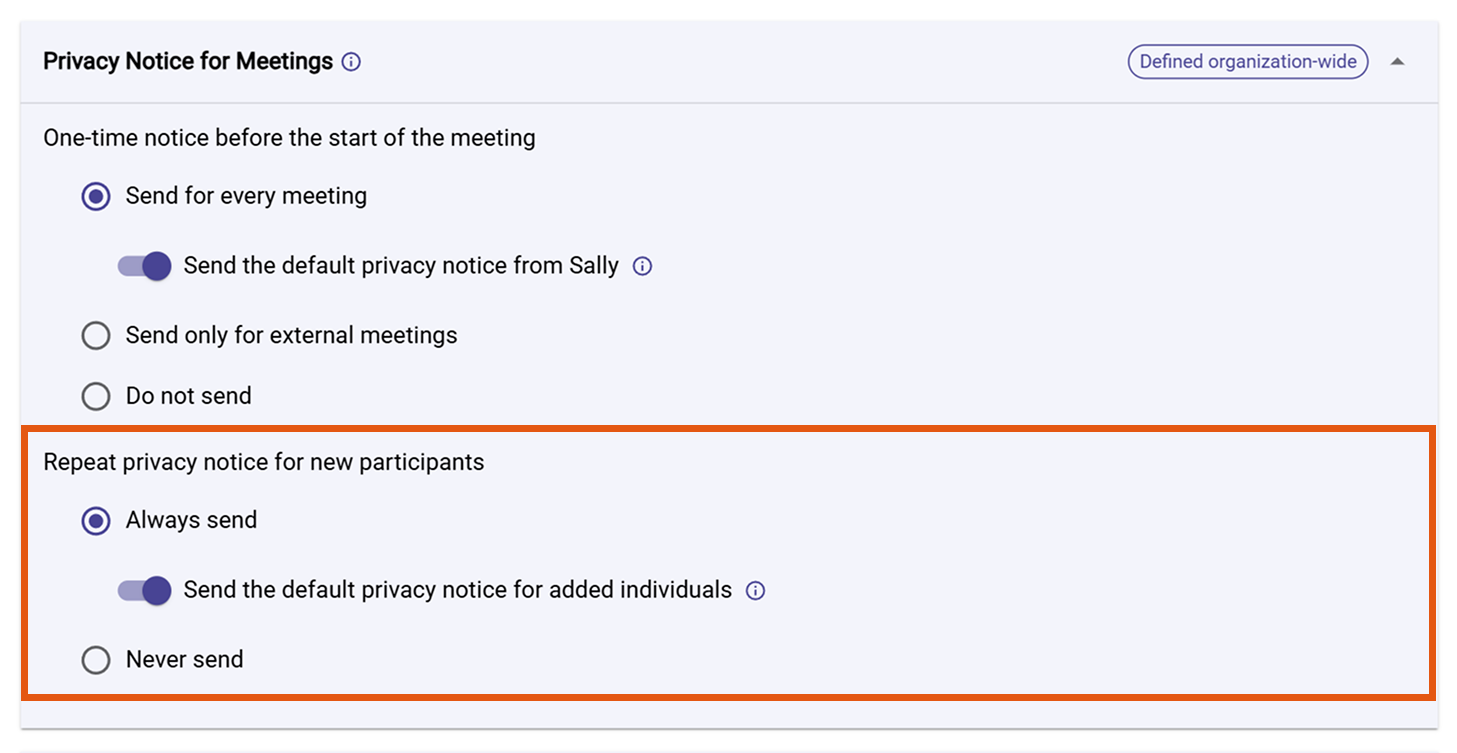Viewport: 1457px width, 753px height.
Task: Disable the default privacy notice from Sally
Action: [x=144, y=266]
